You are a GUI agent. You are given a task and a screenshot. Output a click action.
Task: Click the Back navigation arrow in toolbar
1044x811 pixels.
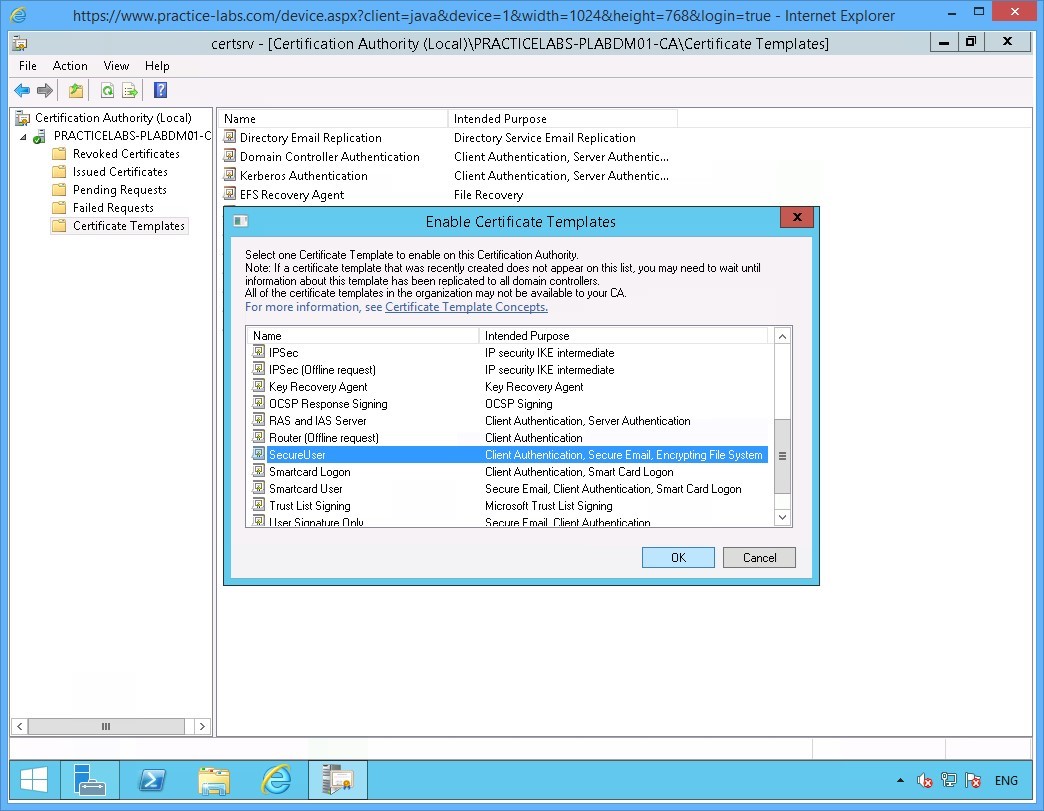point(22,90)
